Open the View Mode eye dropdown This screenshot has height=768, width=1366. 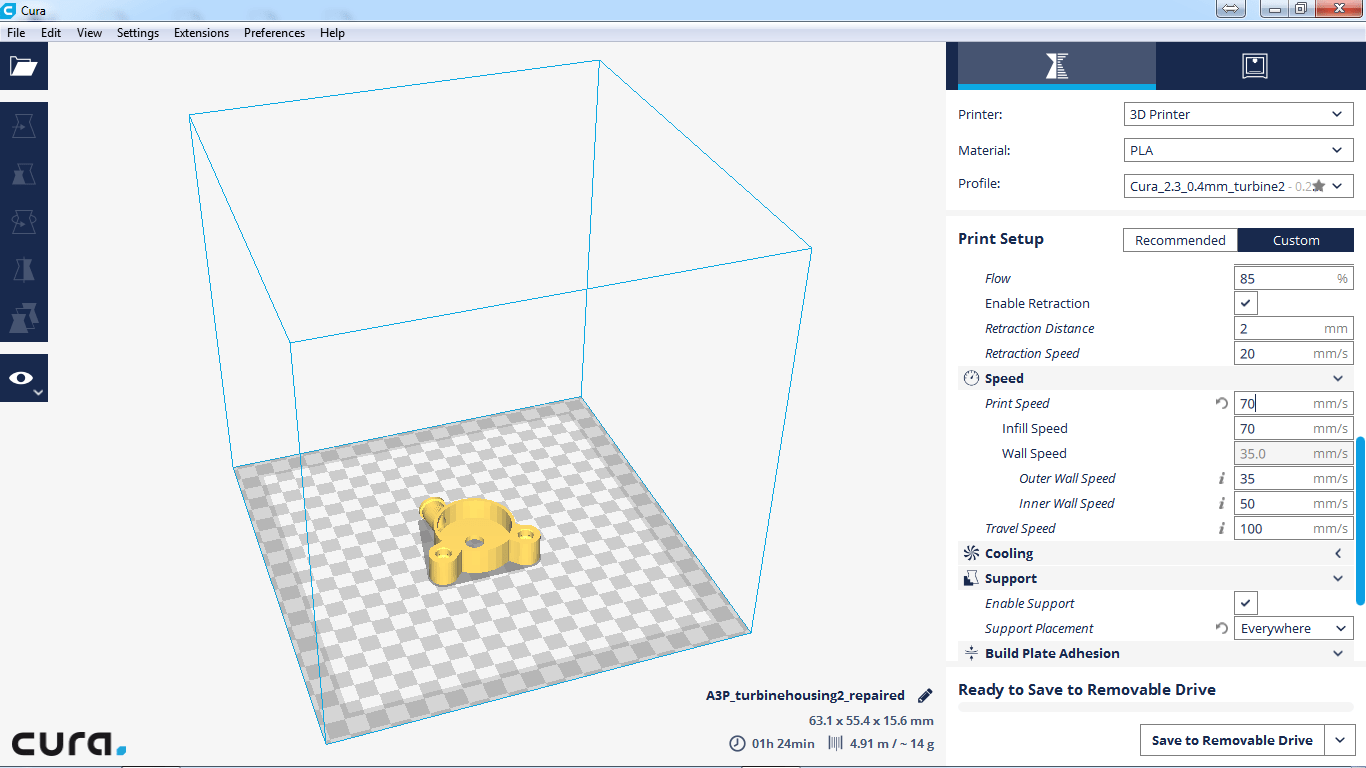(23, 379)
